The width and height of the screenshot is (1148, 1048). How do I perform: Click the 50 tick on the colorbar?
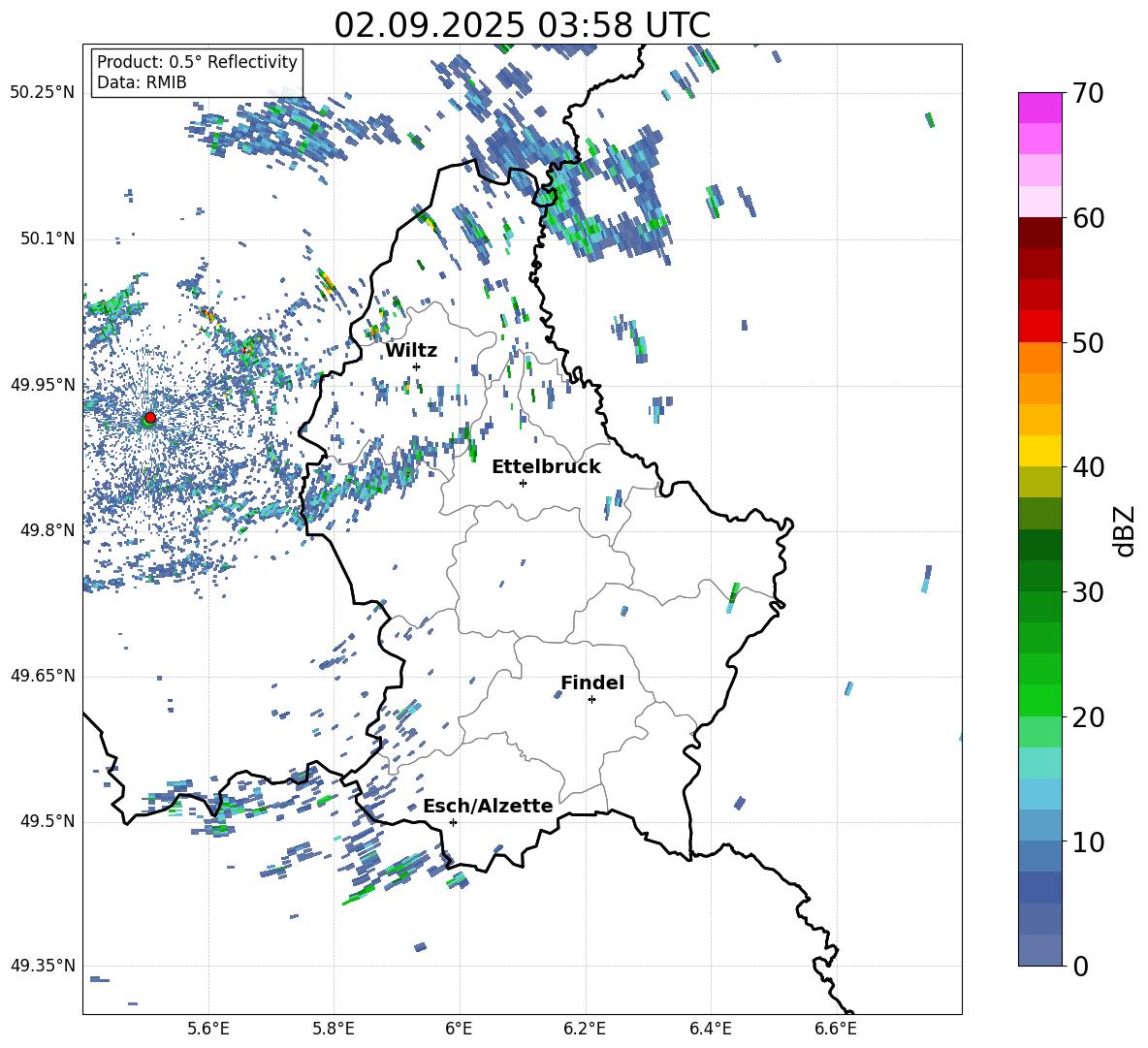tap(1087, 343)
